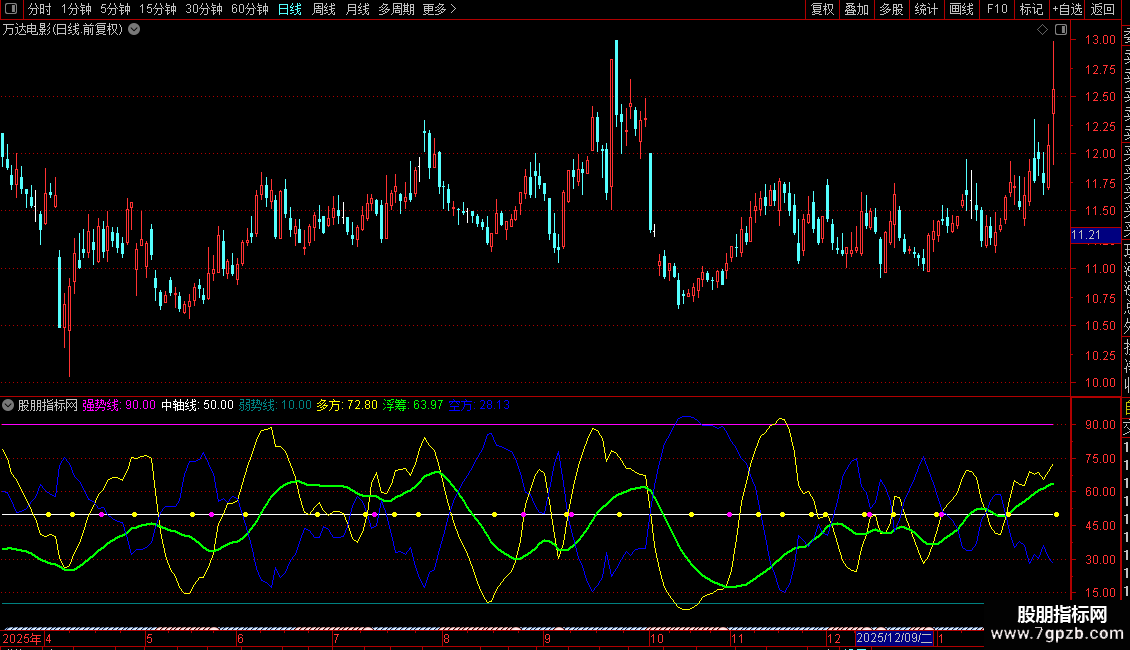Viewport: 1130px width, 650px height.
Task: Click the 标记 mark tool
Action: [x=1031, y=9]
